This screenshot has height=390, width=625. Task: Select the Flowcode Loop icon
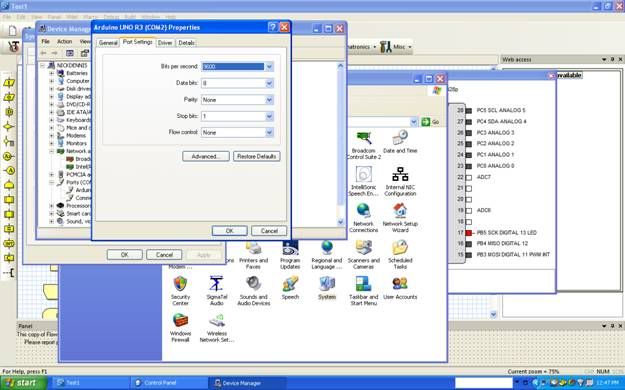pyautogui.click(x=9, y=141)
